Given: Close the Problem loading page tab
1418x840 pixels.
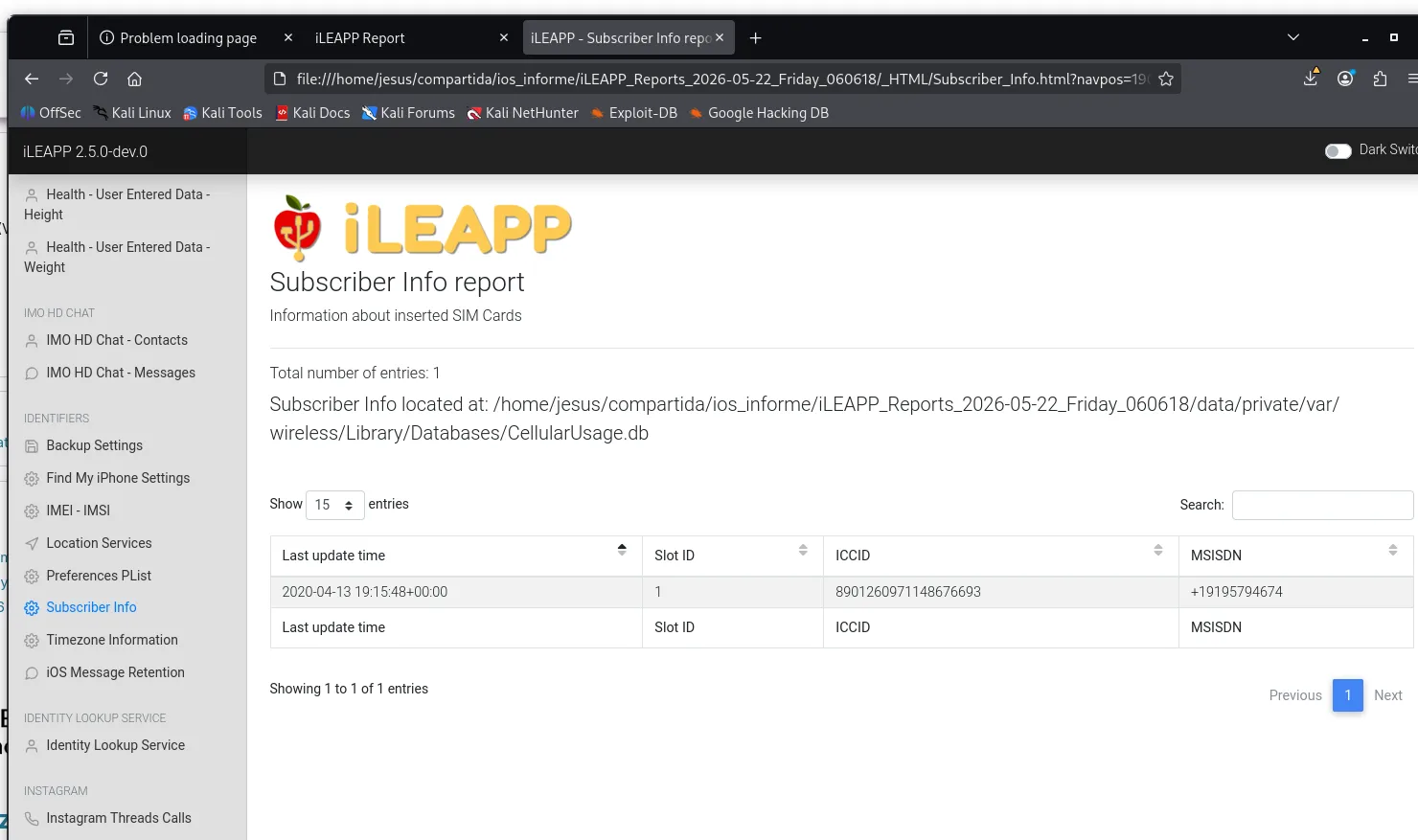Looking at the screenshot, I should click(288, 37).
